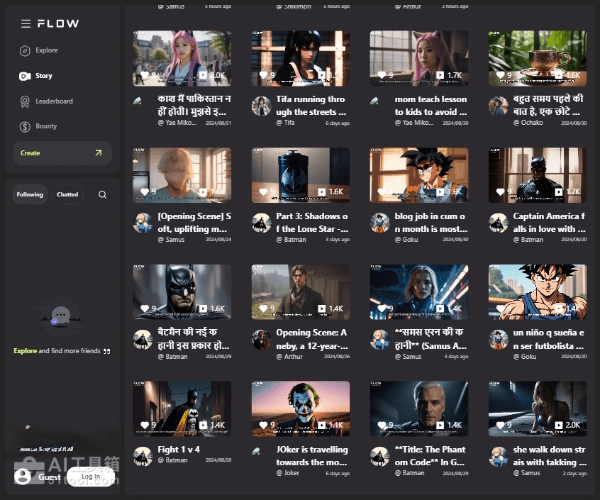Click the Explore hexagon icon in sidebar
Screen dimensions: 600x500
coord(25,50)
